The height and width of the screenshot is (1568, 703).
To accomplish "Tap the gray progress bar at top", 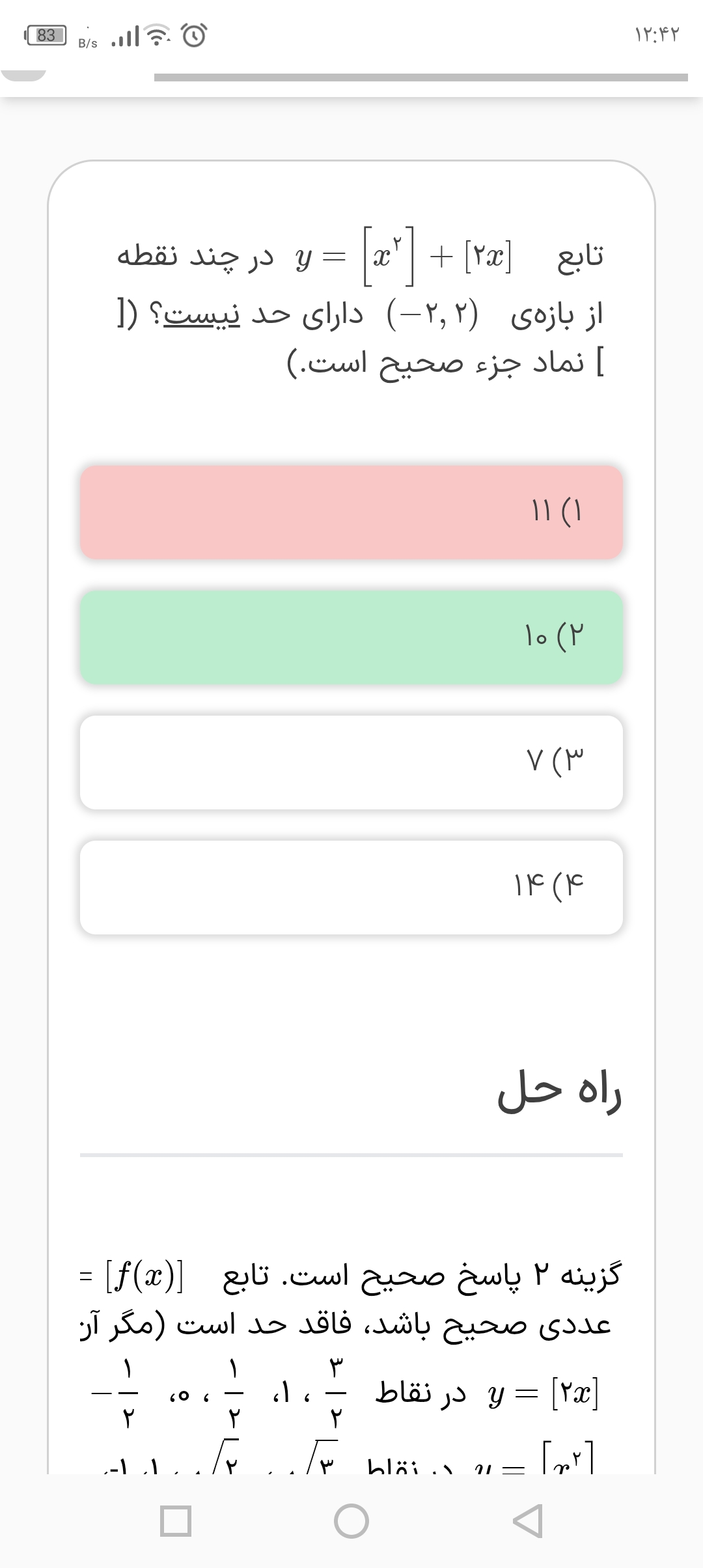I will pos(420,77).
